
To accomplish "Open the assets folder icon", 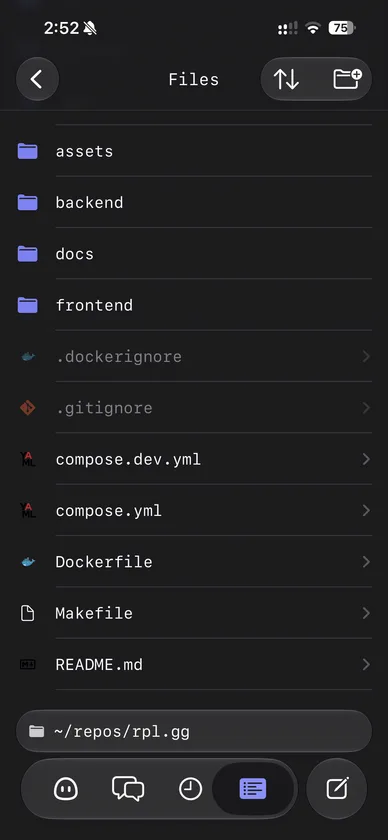I will [27, 151].
